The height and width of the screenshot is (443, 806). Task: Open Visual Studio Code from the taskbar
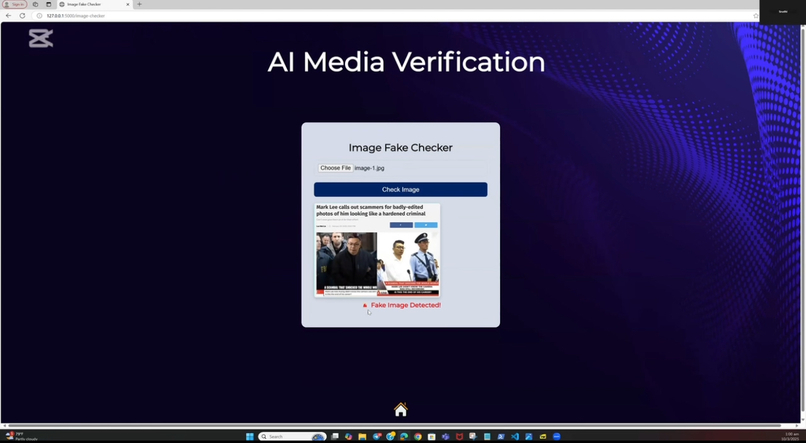(x=515, y=436)
